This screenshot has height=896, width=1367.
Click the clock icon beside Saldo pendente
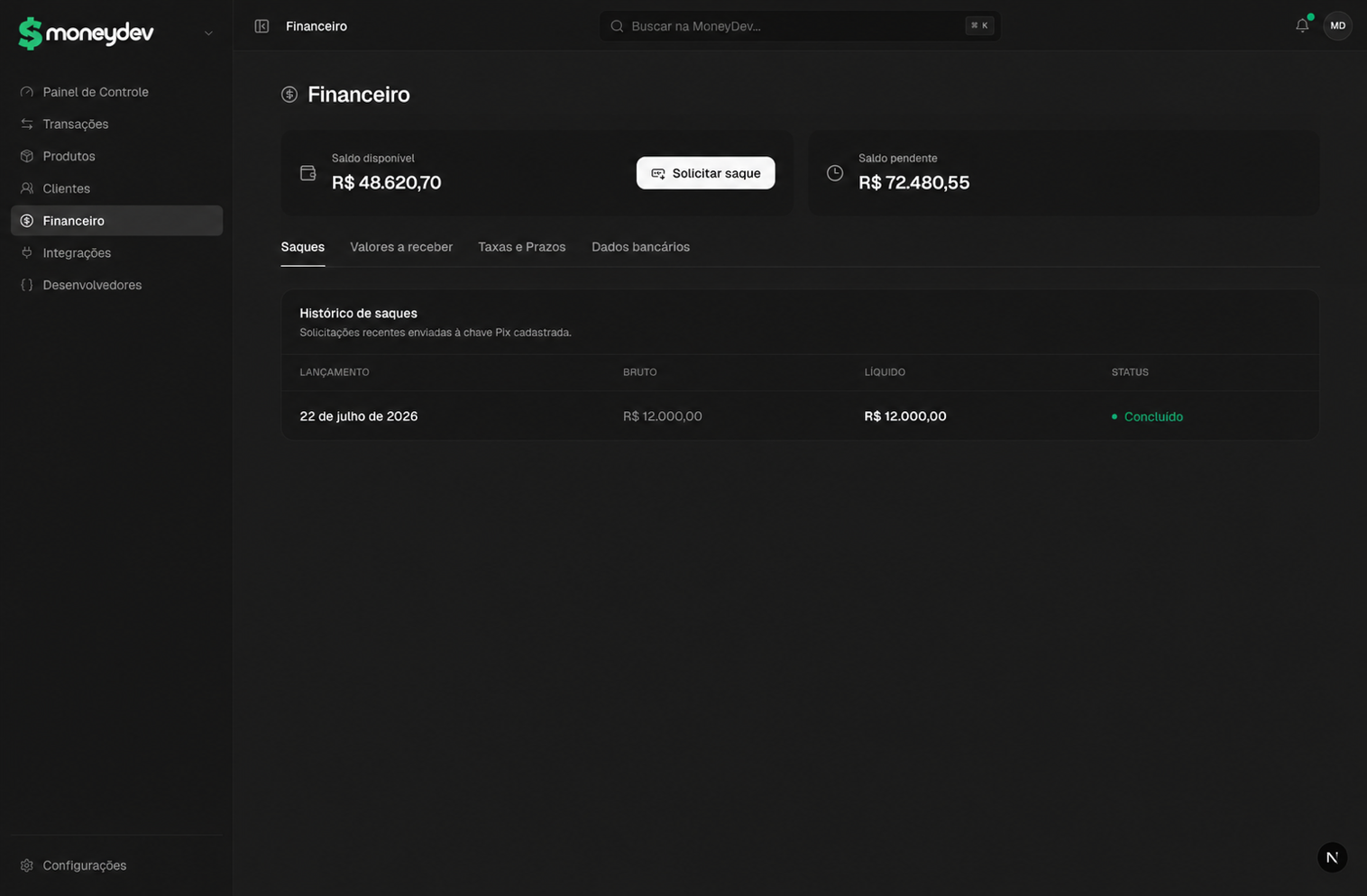[x=835, y=173]
